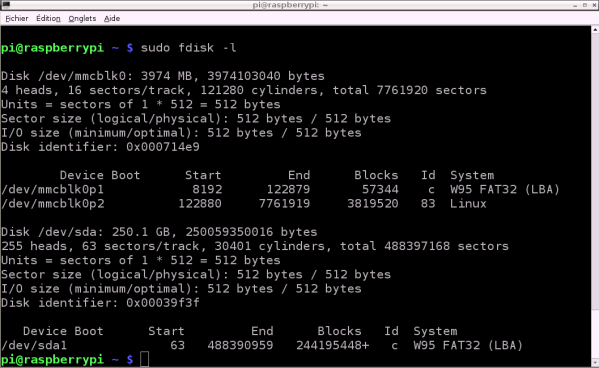Open the Fichier menu

(x=17, y=18)
